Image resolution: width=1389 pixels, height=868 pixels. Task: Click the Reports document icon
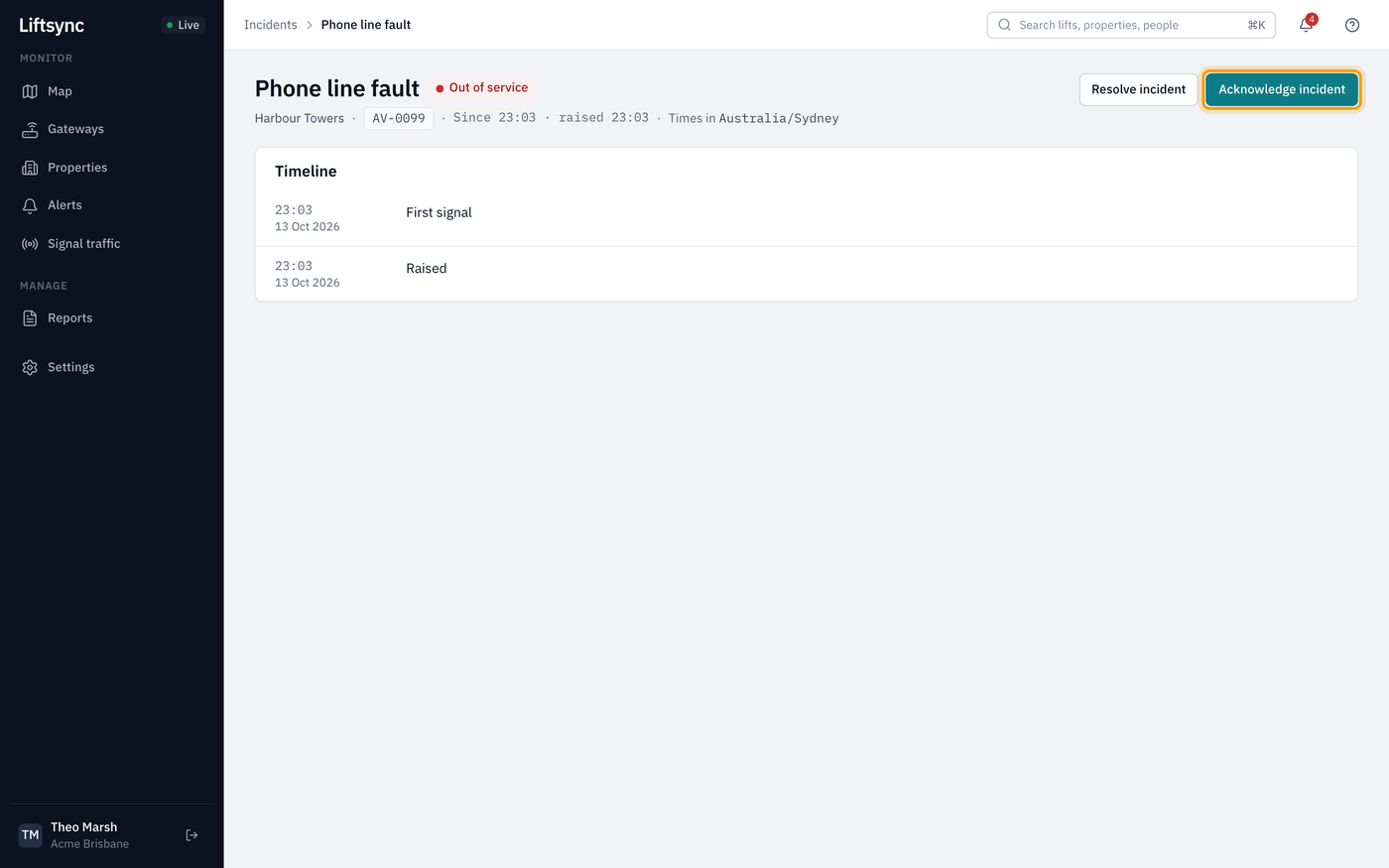(30, 318)
